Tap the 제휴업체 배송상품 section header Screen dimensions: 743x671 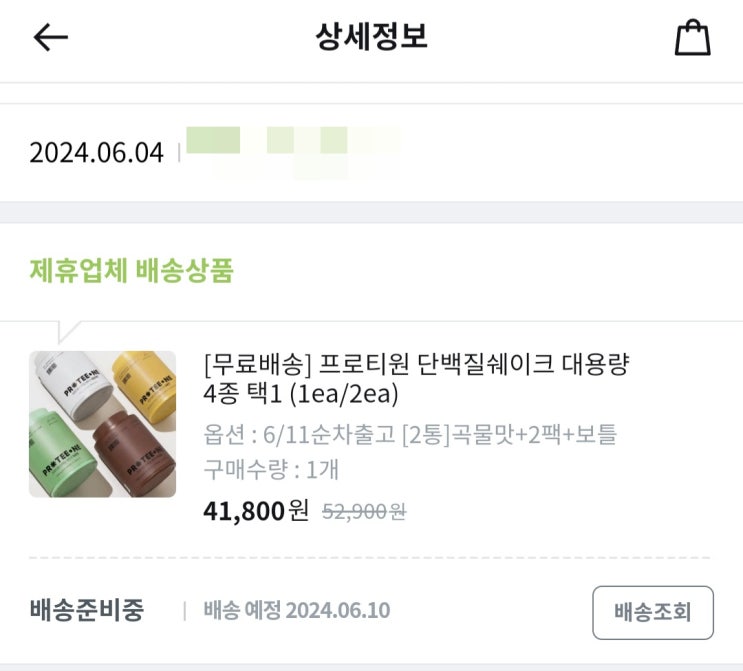coord(131,270)
